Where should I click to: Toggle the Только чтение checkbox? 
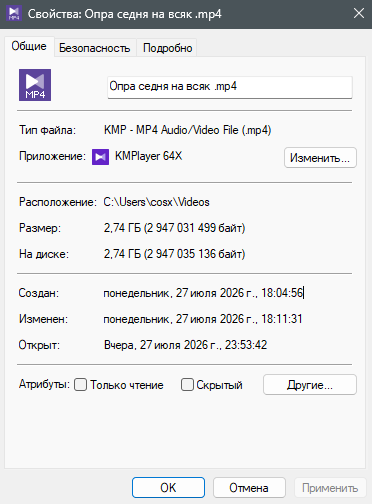click(x=80, y=384)
